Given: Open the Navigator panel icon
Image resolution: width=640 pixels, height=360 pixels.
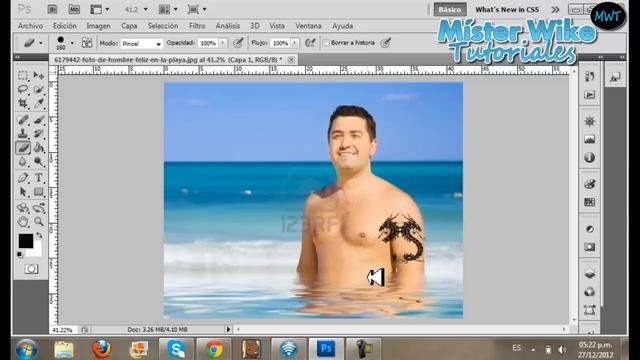Looking at the screenshot, I should (589, 121).
